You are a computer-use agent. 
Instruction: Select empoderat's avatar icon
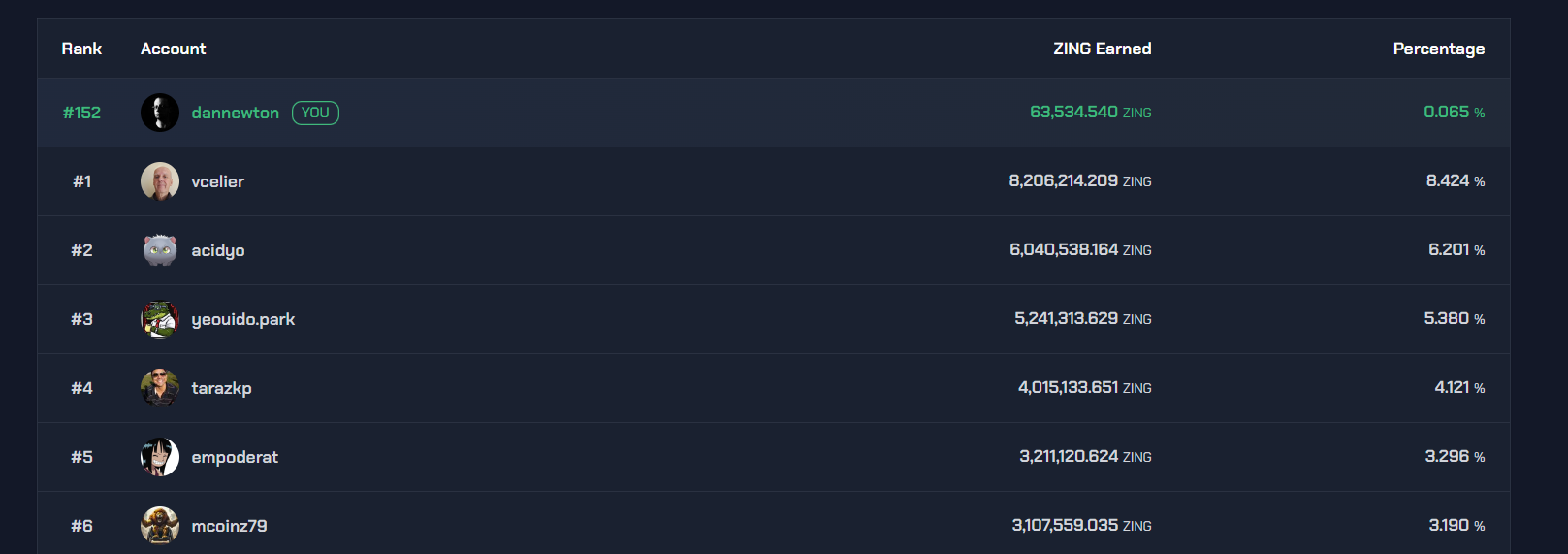[160, 457]
